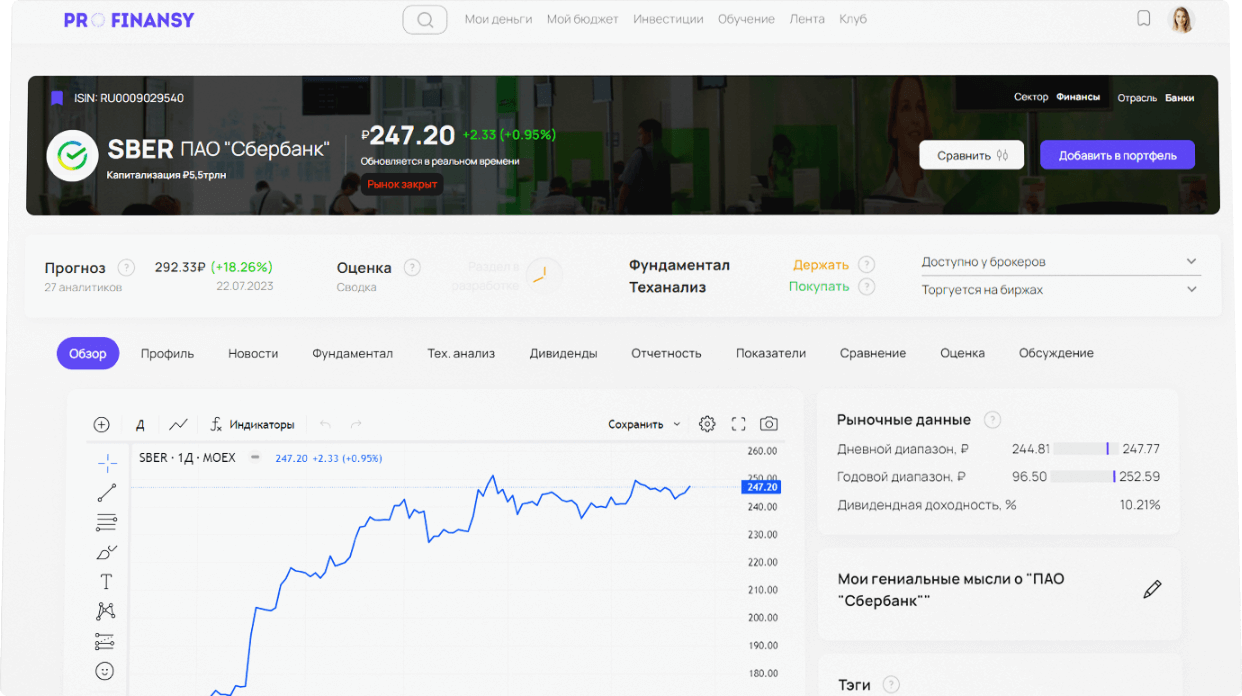Screen dimensions: 1242x696
Task: Select the brush drawing tool
Action: pos(106,552)
